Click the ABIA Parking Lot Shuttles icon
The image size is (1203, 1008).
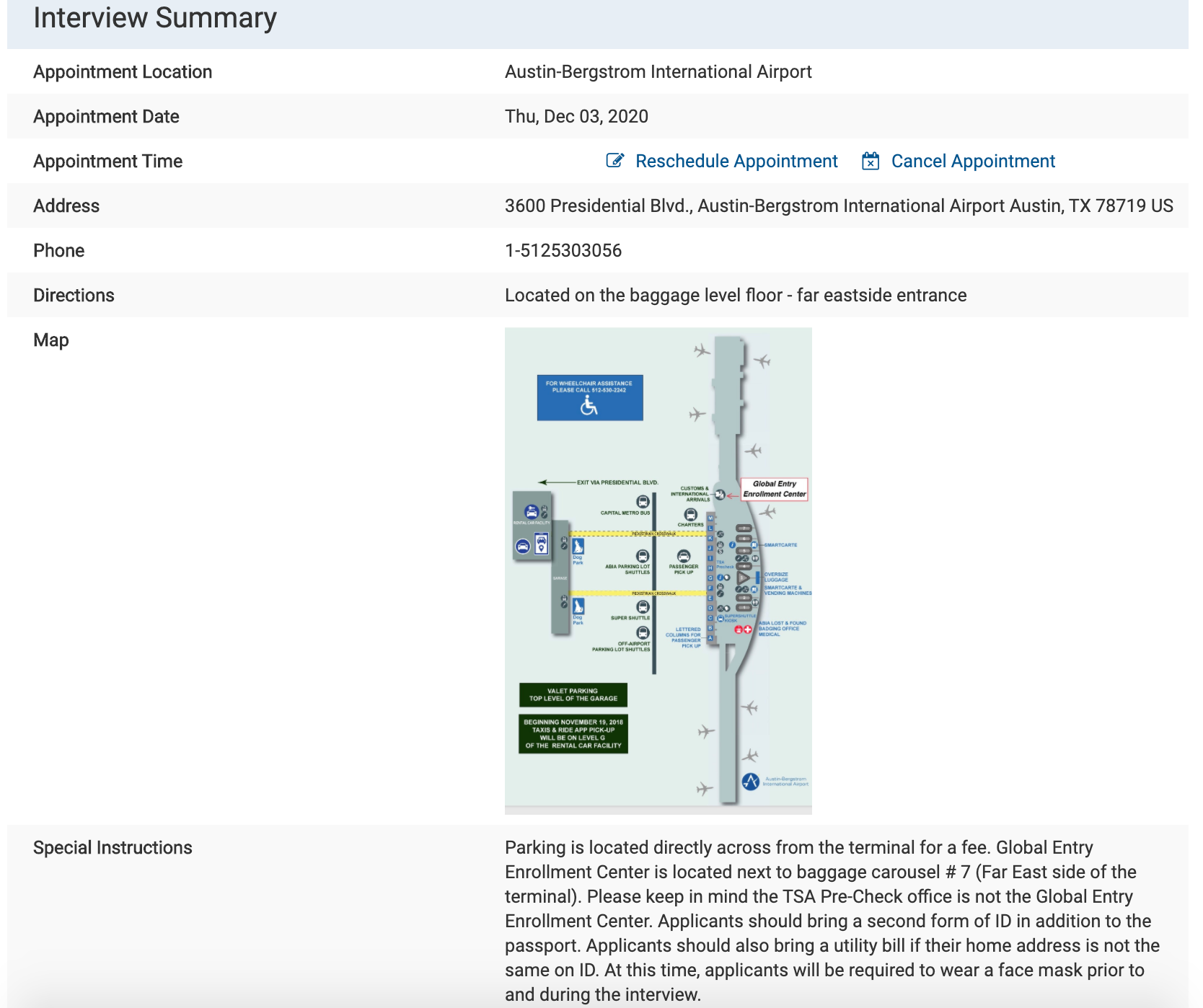click(643, 556)
